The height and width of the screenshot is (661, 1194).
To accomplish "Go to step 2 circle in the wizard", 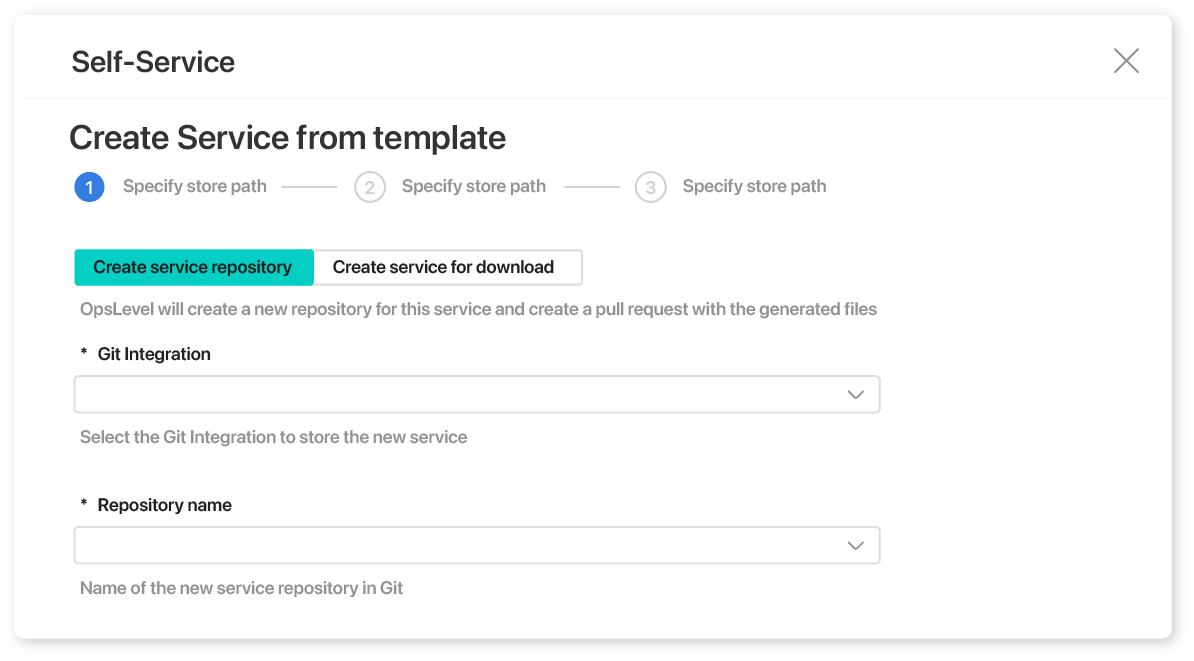I will click(x=370, y=187).
